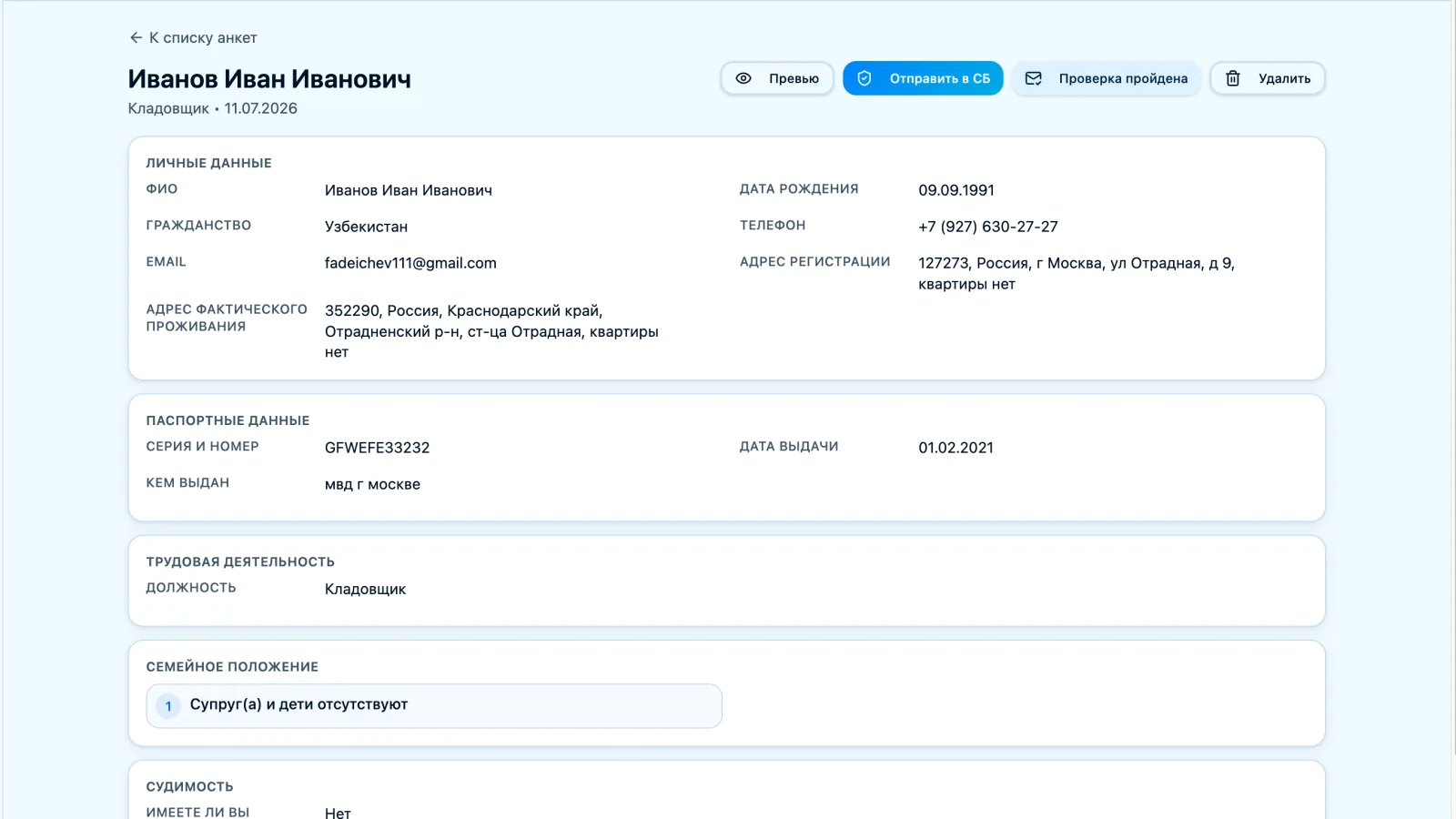
Task: Click issue date 01.02.2021
Action: coord(955,448)
